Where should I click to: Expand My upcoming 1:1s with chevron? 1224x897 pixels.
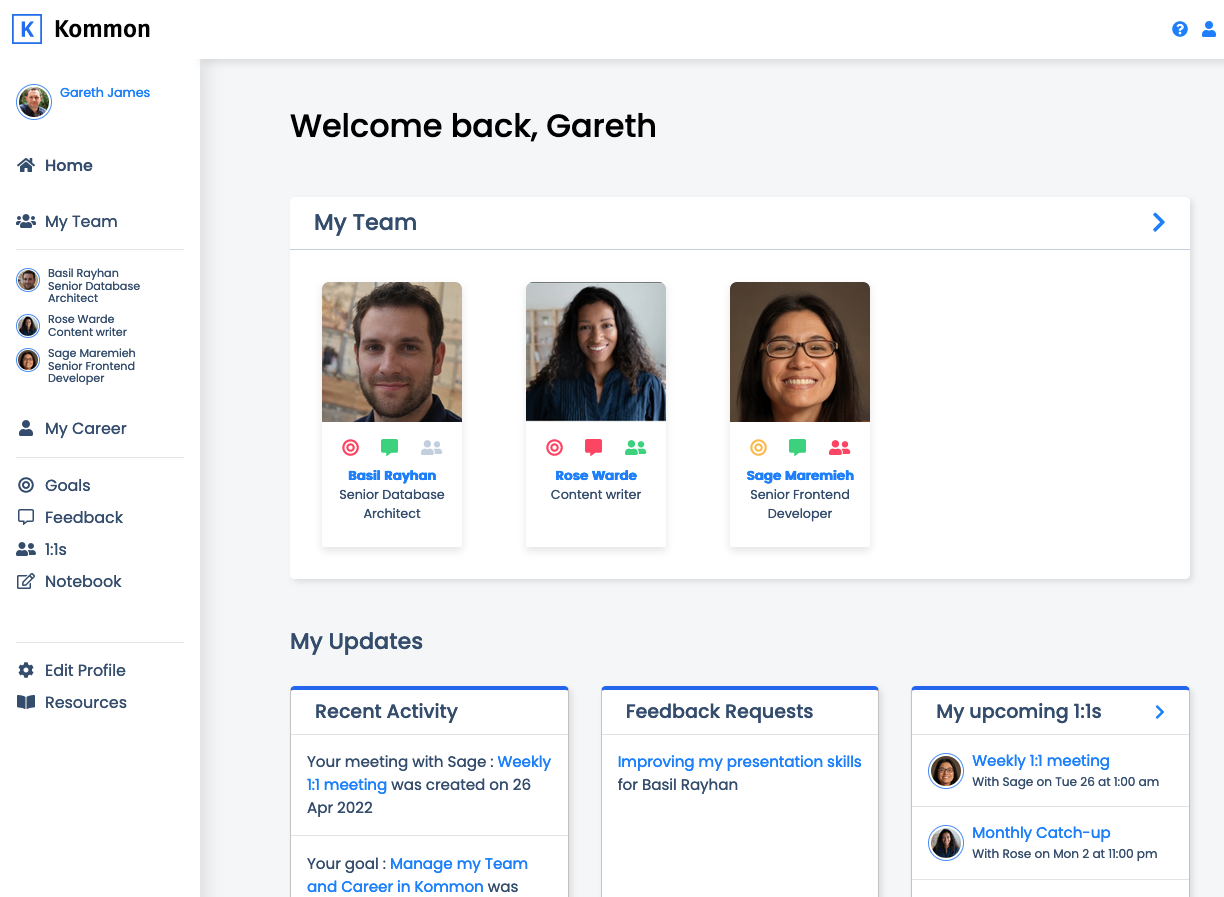1160,711
